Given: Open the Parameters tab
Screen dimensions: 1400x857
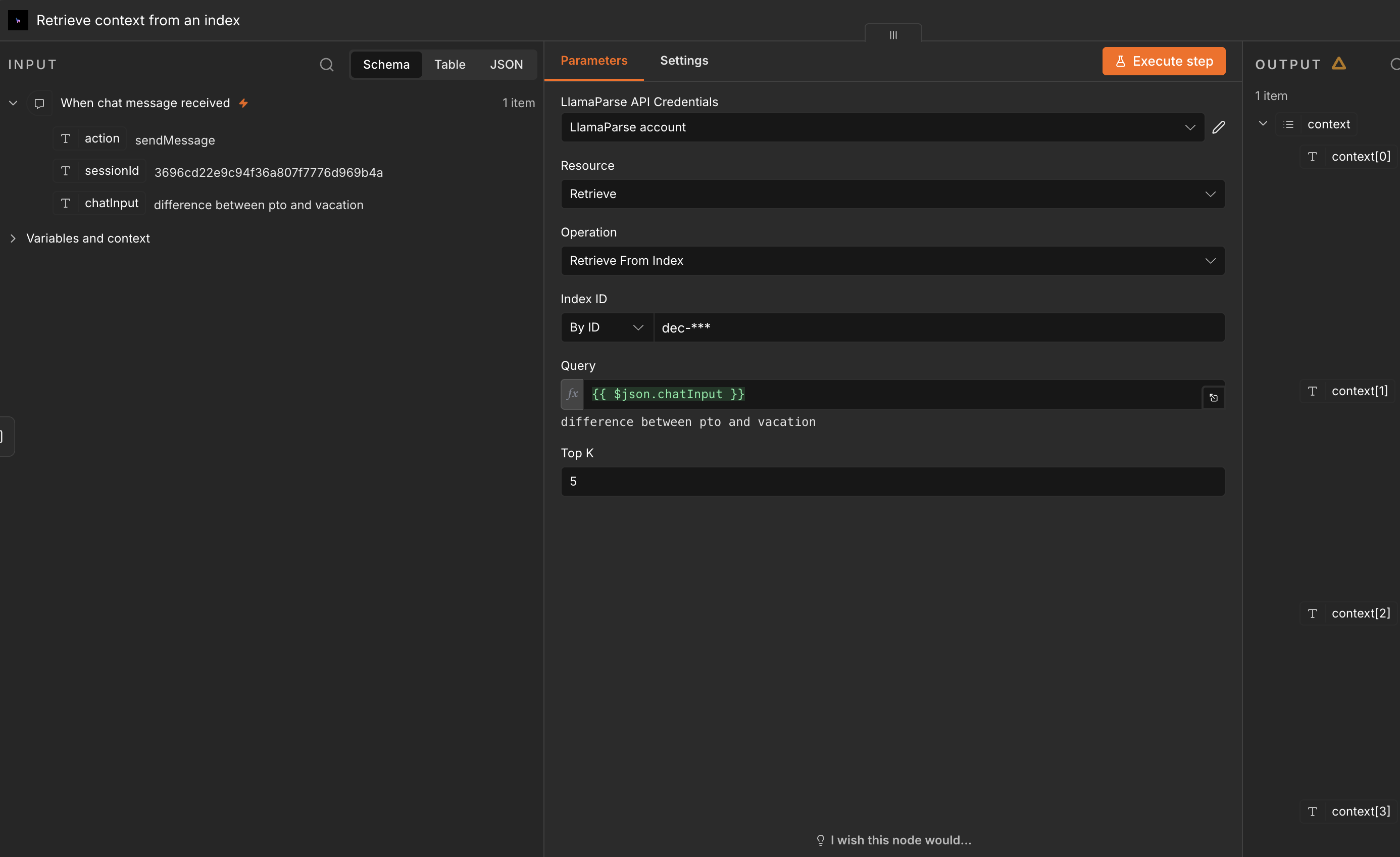Looking at the screenshot, I should (x=594, y=60).
